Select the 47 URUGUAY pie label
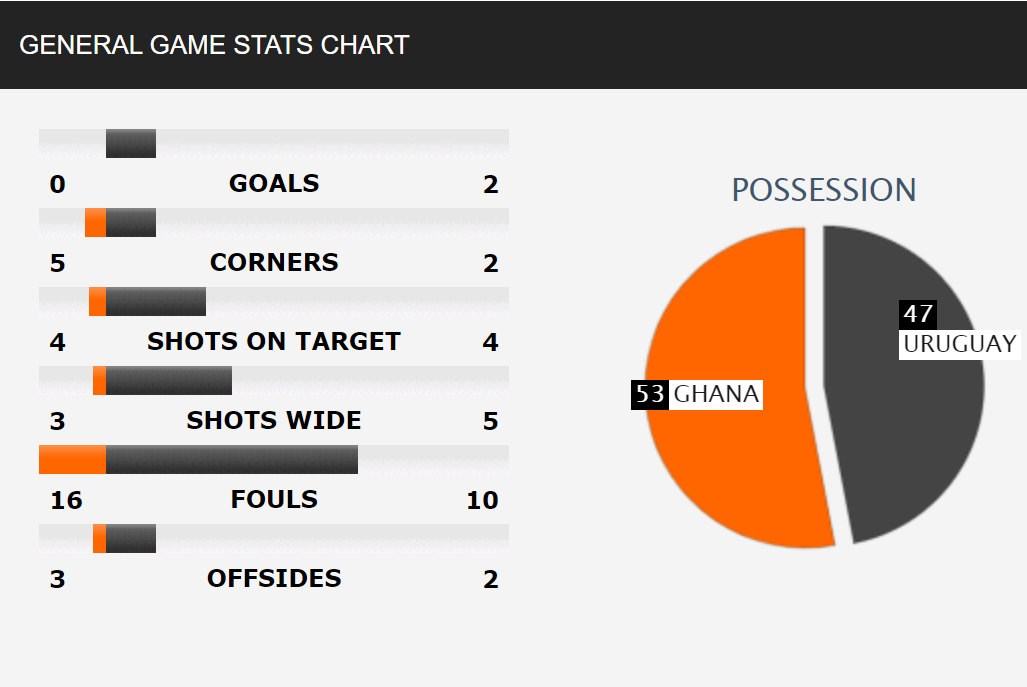Viewport: 1027px width, 687px height. tap(960, 330)
